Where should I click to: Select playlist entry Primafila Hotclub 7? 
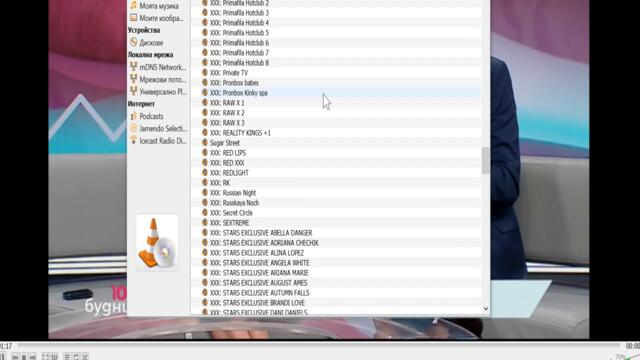(x=336, y=53)
